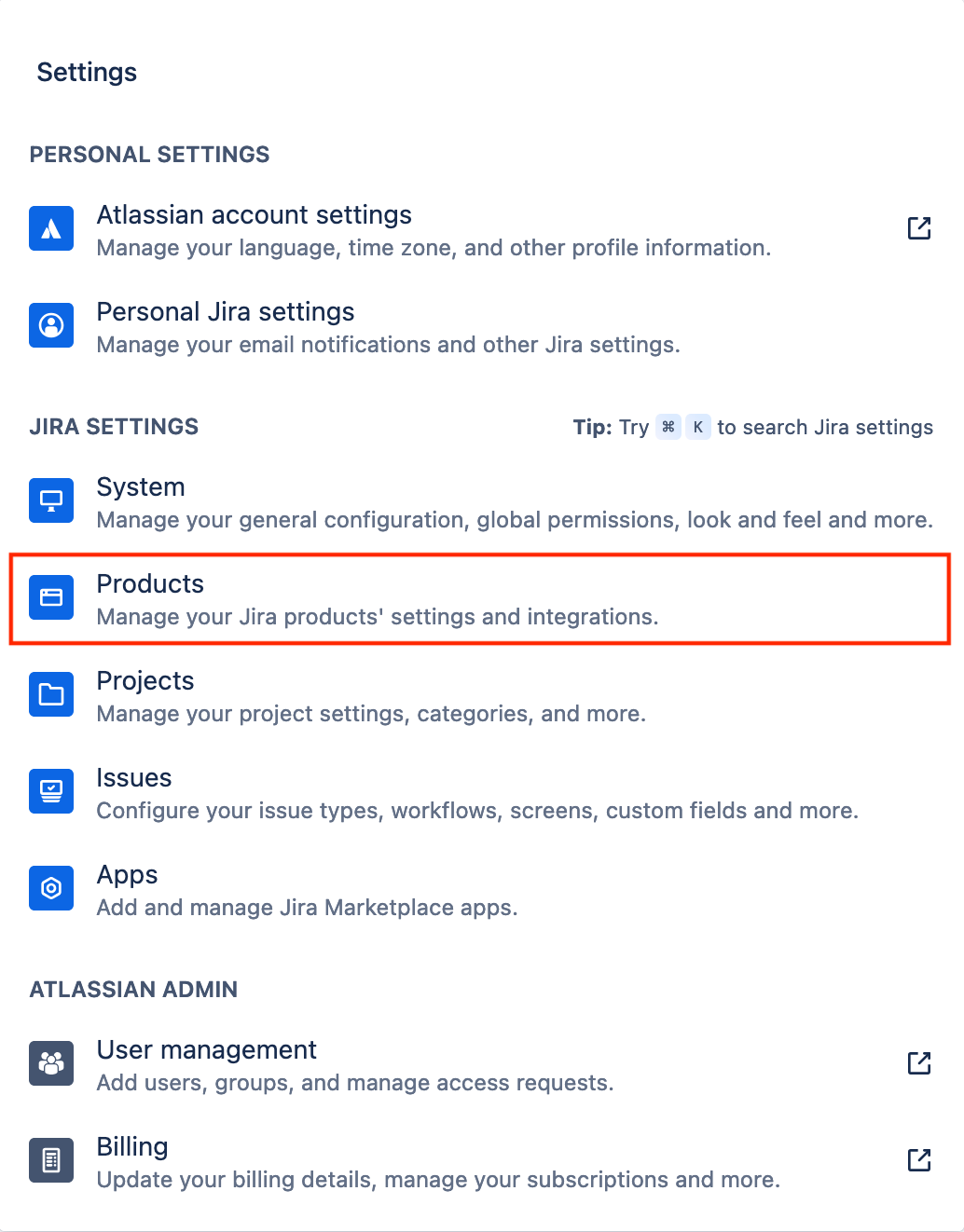Image resolution: width=964 pixels, height=1232 pixels.
Task: Click the Issues settings entry
Action: (x=134, y=778)
